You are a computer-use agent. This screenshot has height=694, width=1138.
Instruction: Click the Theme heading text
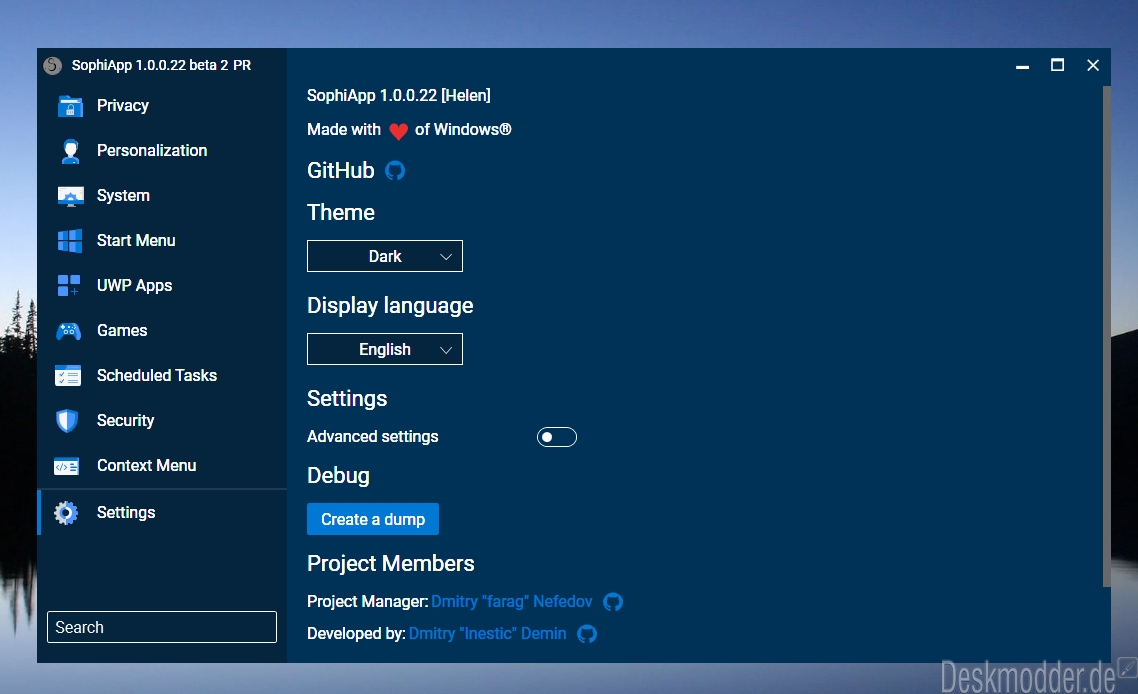341,213
